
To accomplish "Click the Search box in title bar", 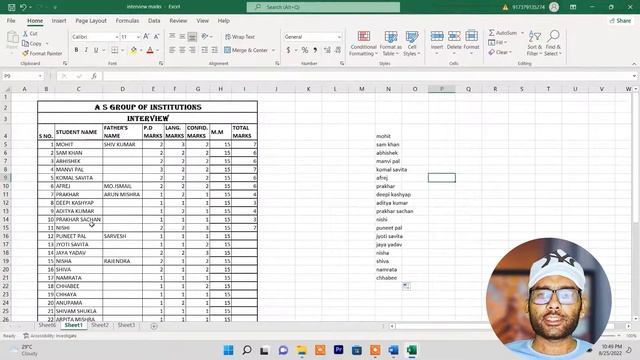I will (323, 7).
